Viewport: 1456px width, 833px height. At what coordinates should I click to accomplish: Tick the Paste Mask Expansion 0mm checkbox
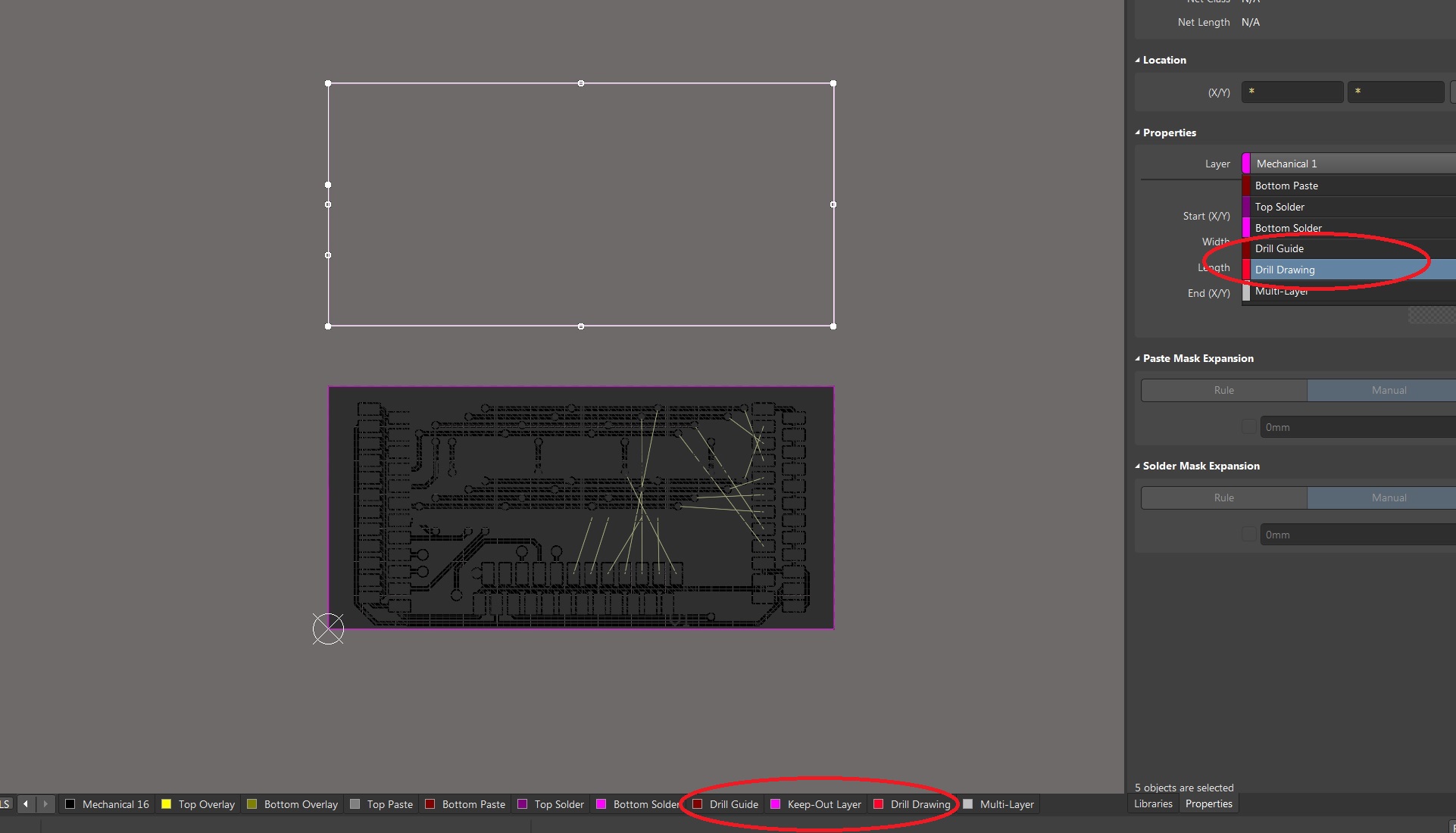[x=1249, y=427]
